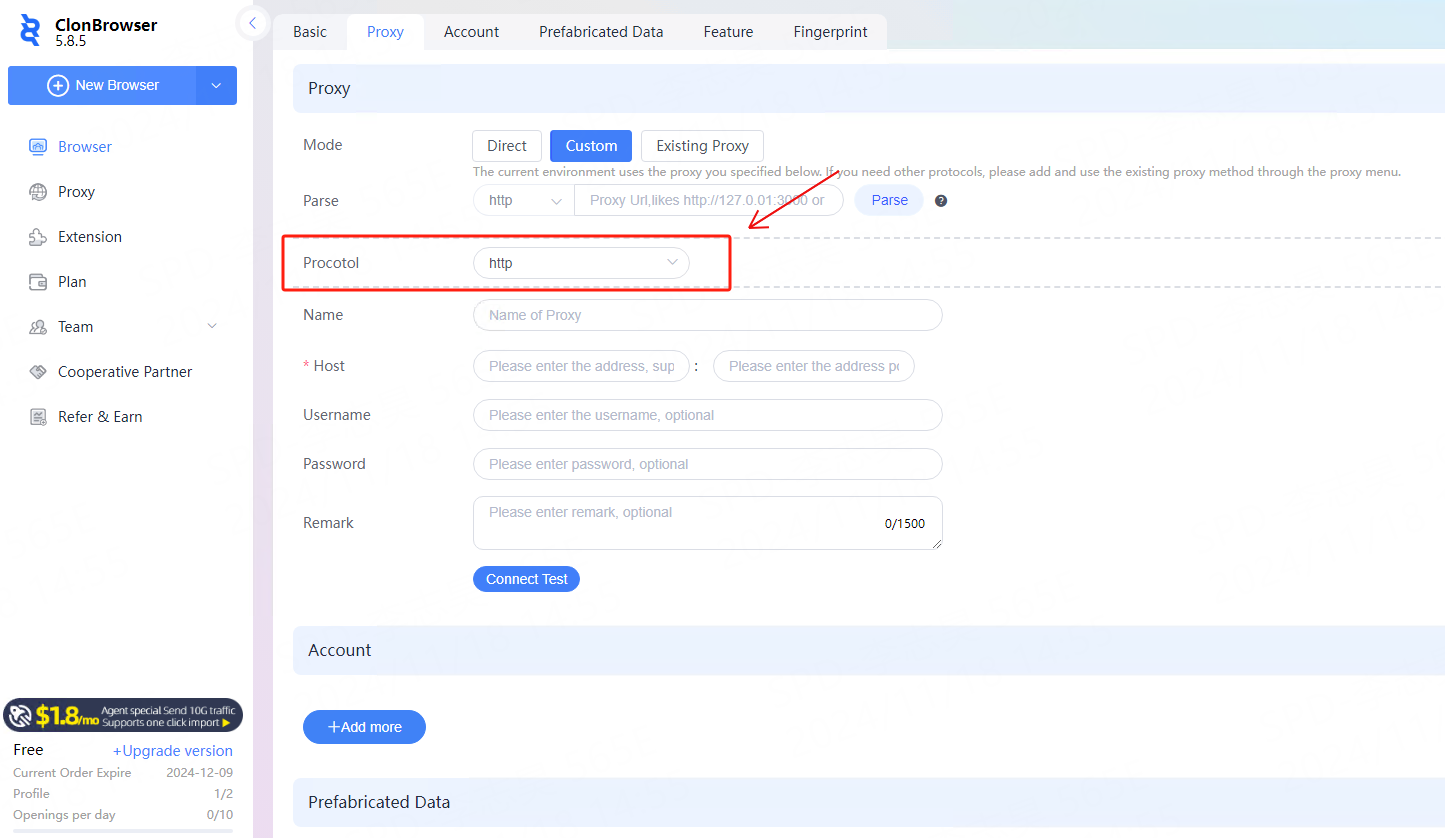Click the Team people icon in sidebar
This screenshot has height=838, width=1445.
(38, 327)
